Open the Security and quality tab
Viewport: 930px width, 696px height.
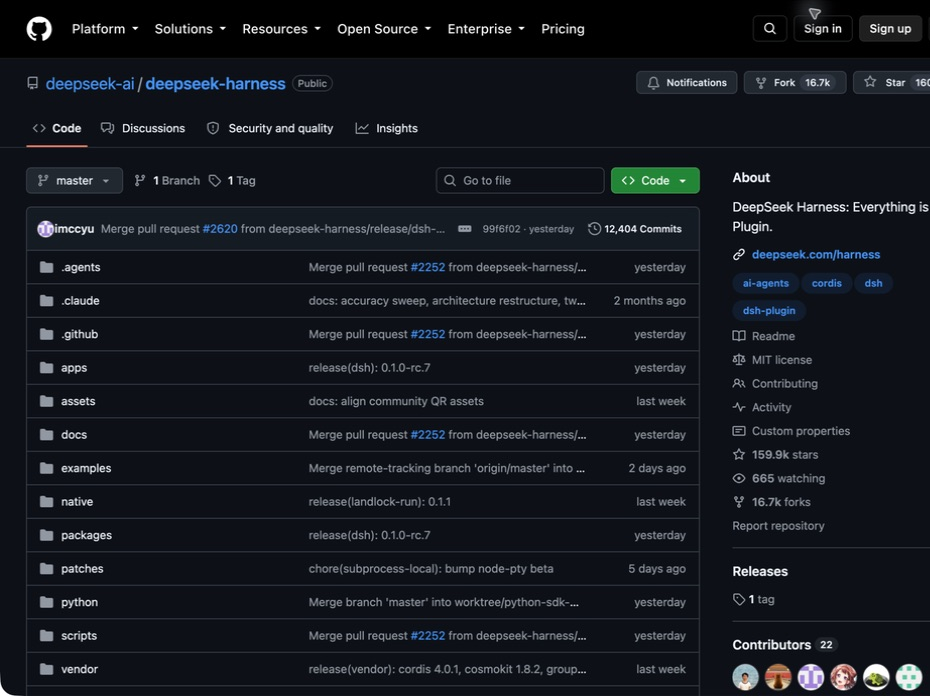[270, 128]
